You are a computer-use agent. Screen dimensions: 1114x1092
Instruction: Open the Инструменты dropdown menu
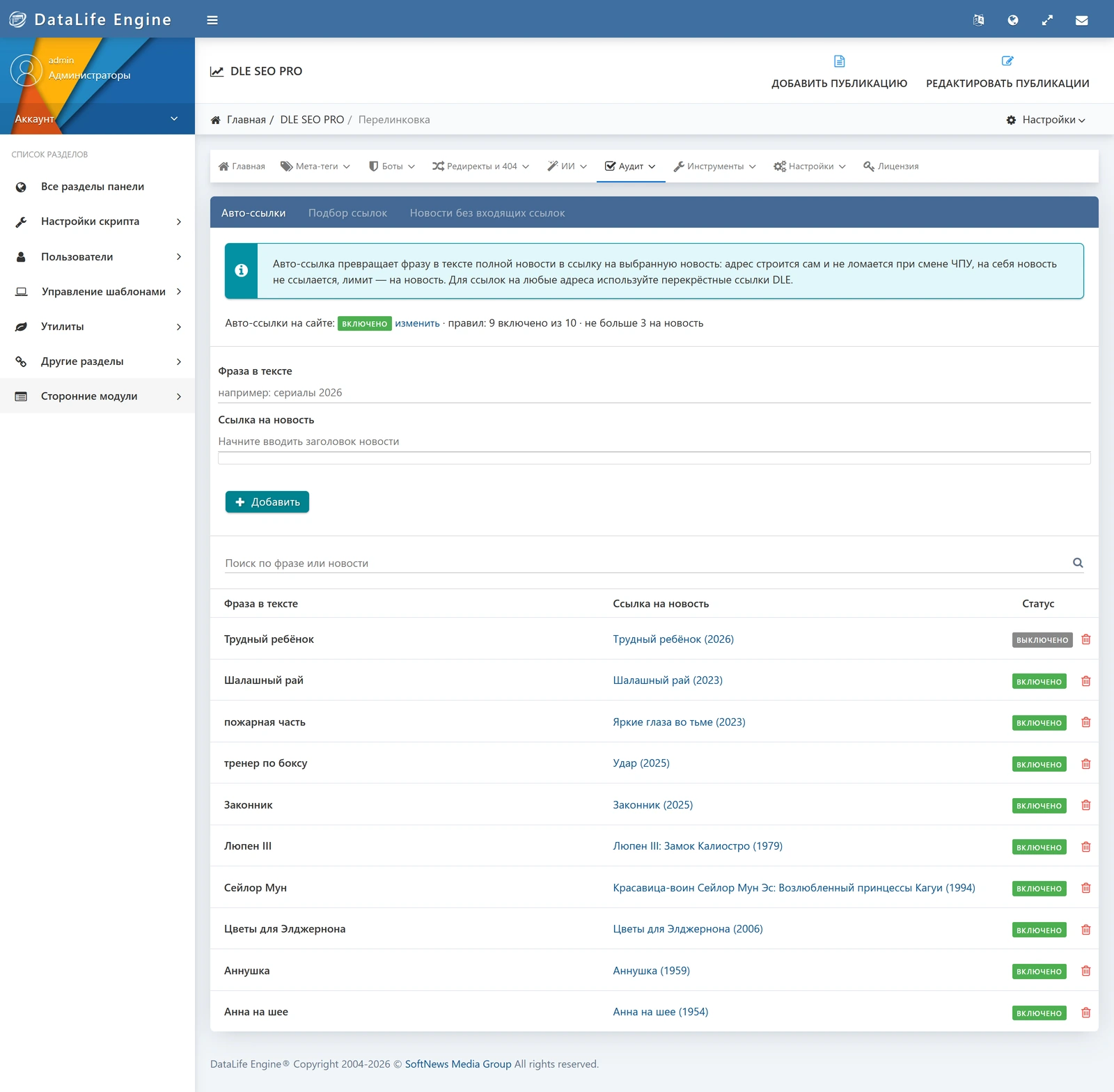coord(714,166)
